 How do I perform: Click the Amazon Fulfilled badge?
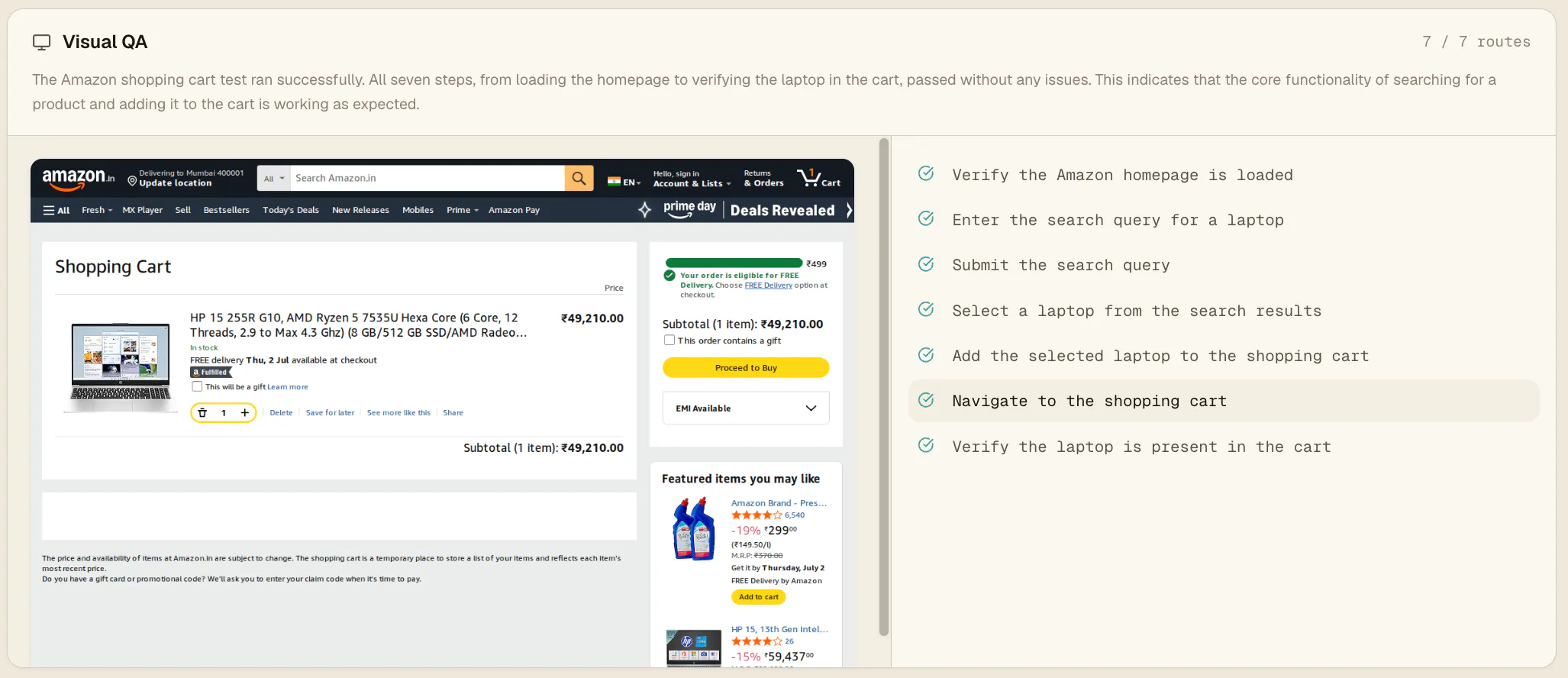click(211, 373)
